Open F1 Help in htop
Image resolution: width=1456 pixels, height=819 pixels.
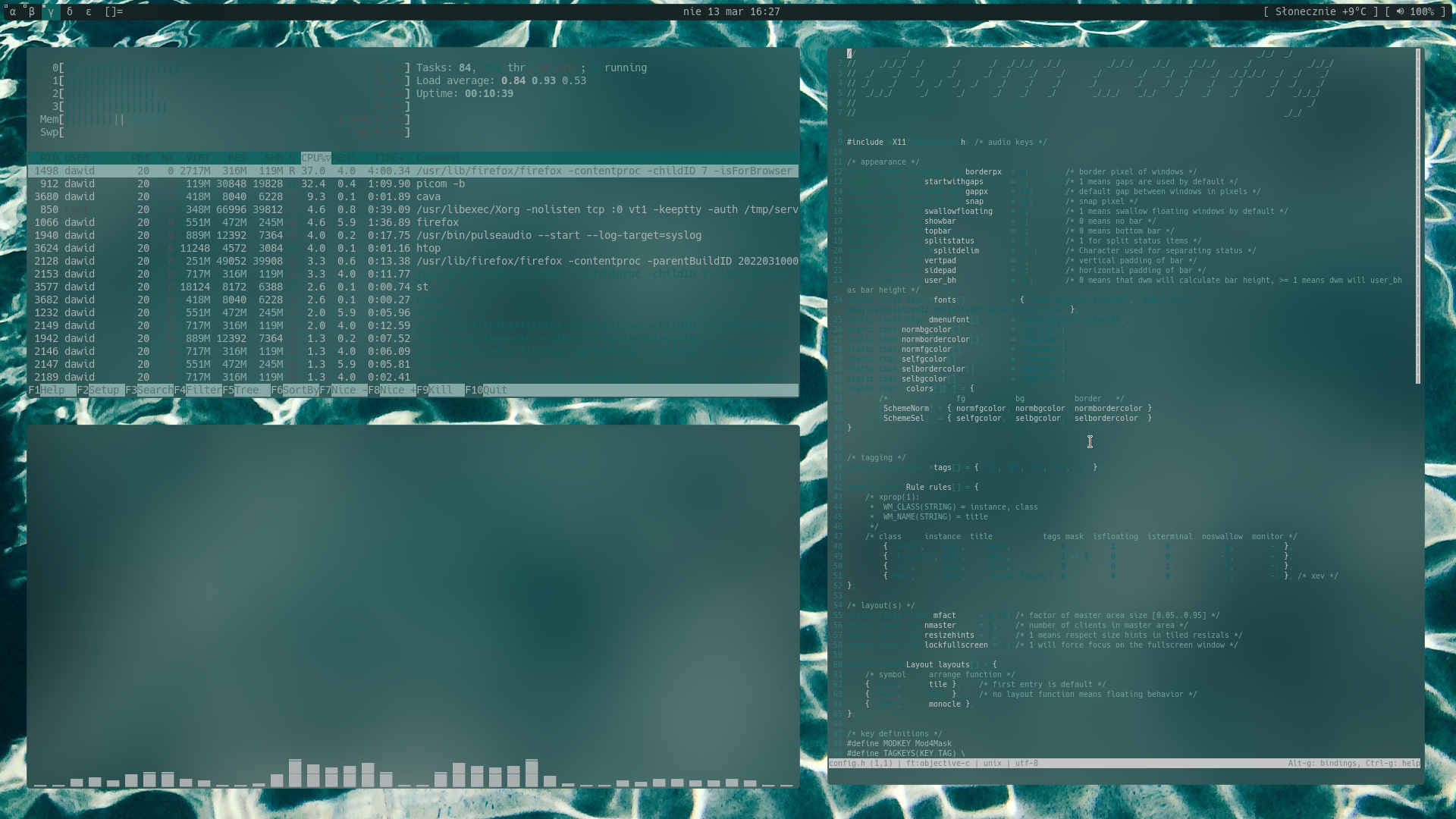pos(52,390)
